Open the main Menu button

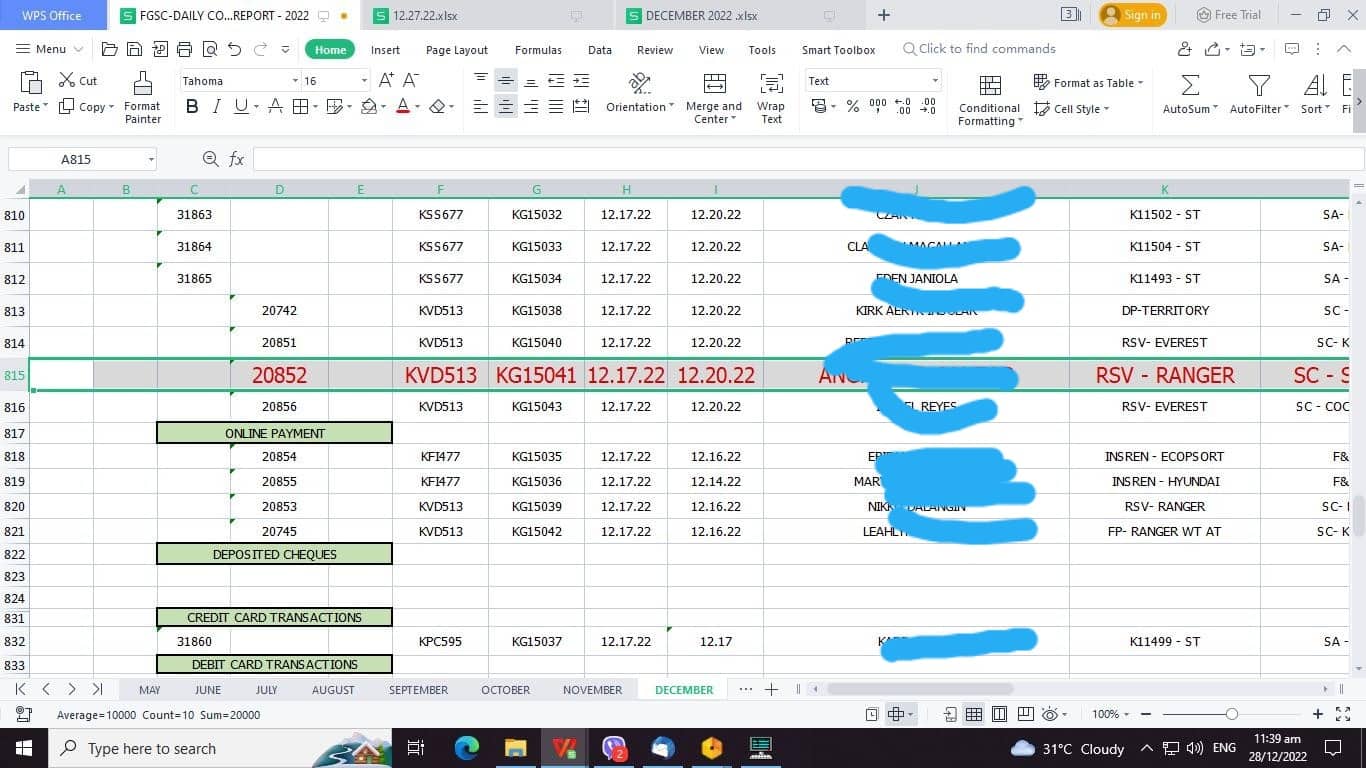click(x=48, y=49)
